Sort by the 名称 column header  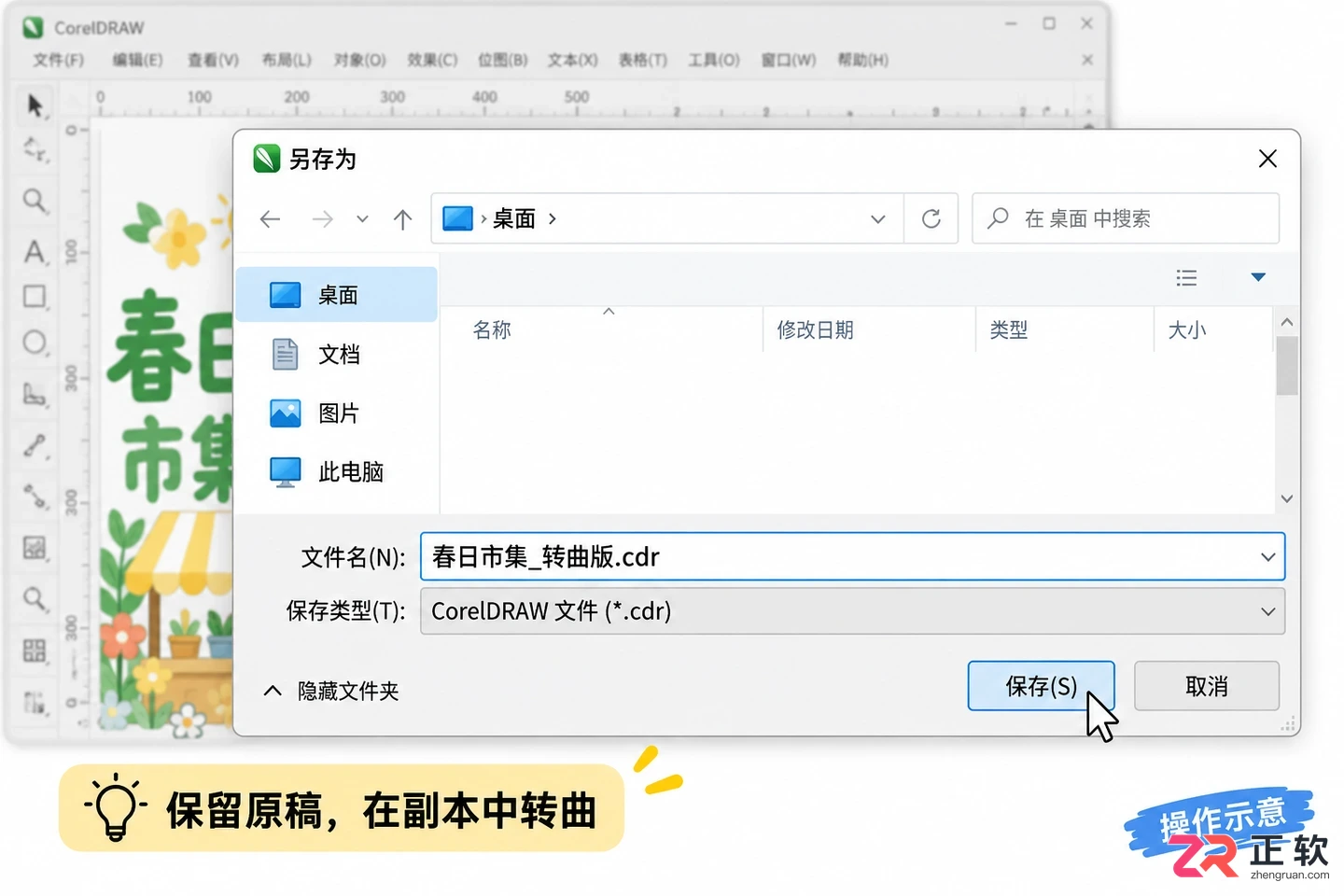pyautogui.click(x=492, y=330)
